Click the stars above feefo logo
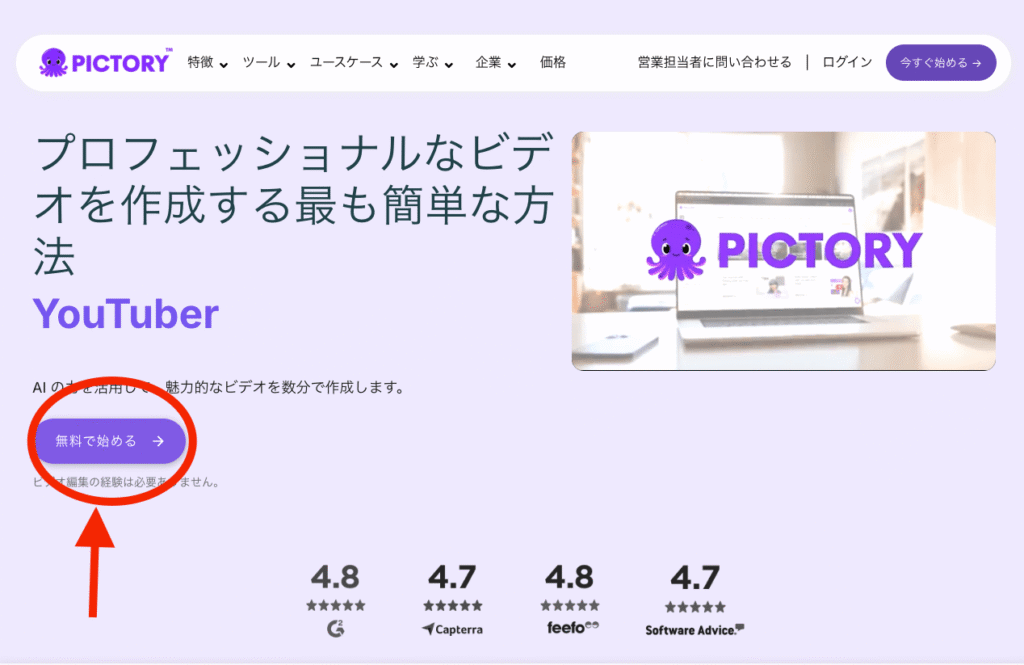 tap(569, 606)
